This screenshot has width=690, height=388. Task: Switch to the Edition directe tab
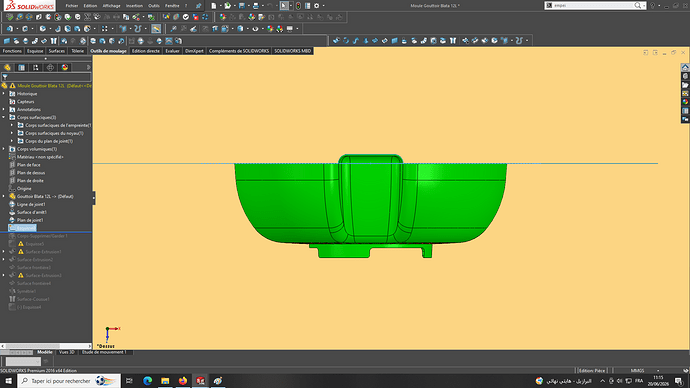(146, 51)
